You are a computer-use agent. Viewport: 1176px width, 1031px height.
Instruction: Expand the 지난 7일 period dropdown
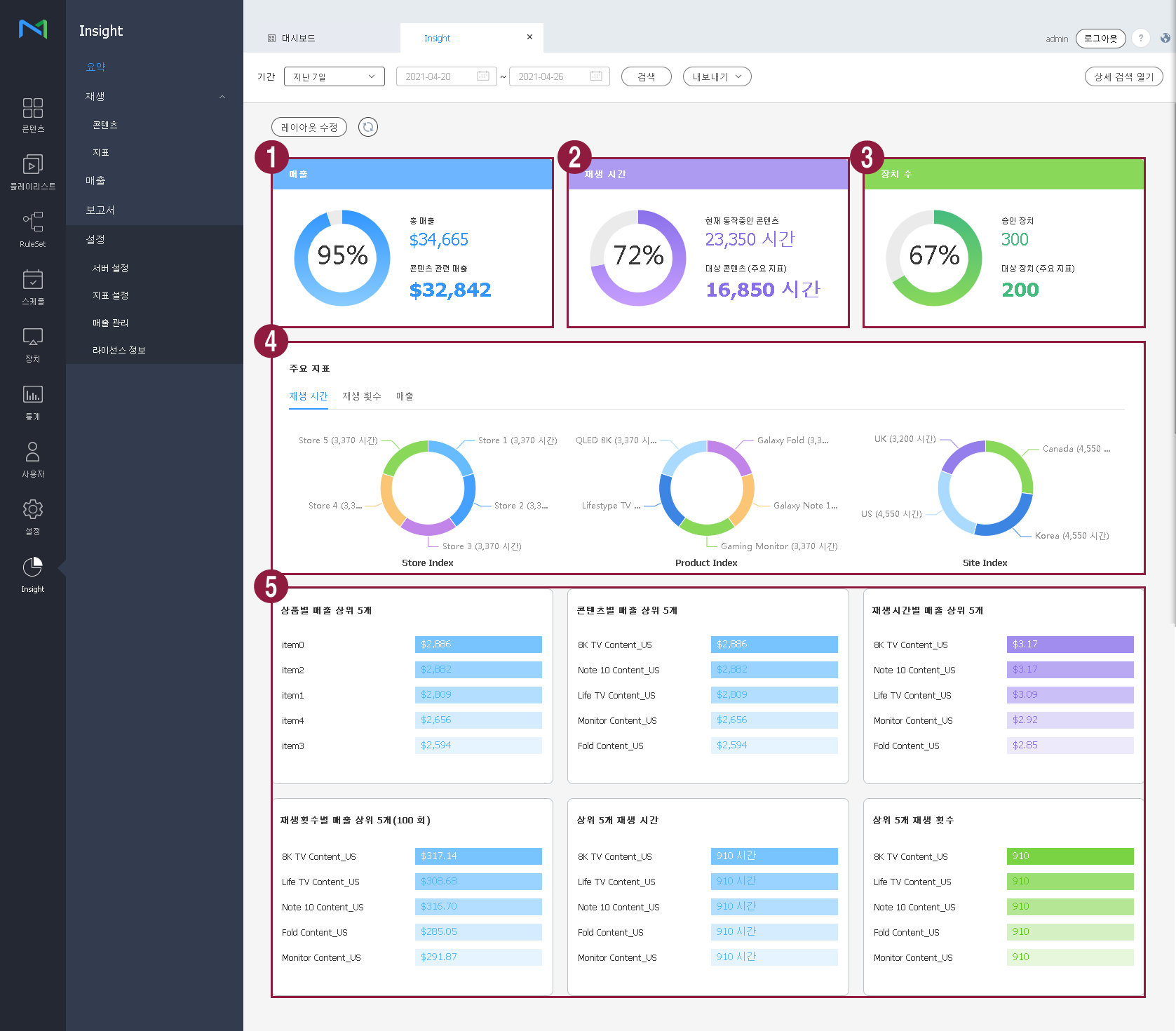pyautogui.click(x=334, y=76)
